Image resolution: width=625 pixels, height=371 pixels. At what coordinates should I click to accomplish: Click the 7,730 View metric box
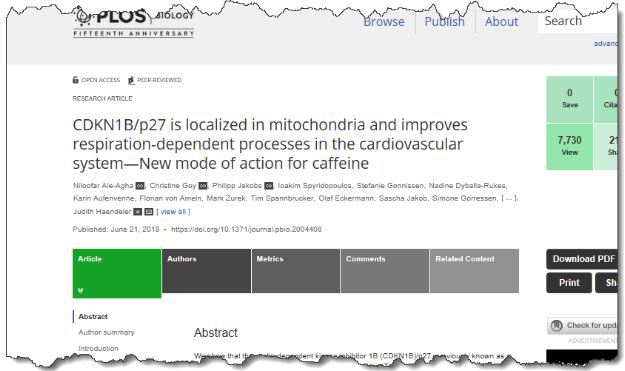[570, 147]
